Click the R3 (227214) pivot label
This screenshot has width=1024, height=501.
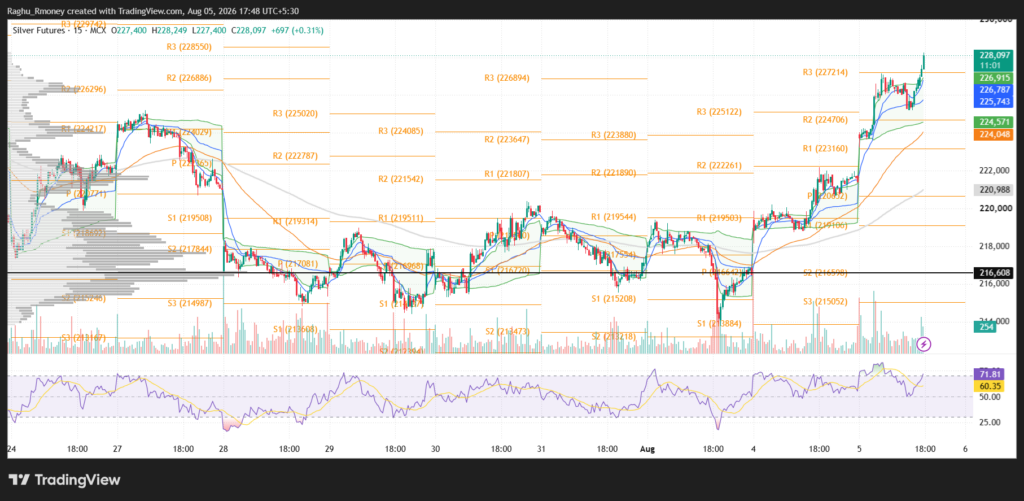point(825,73)
